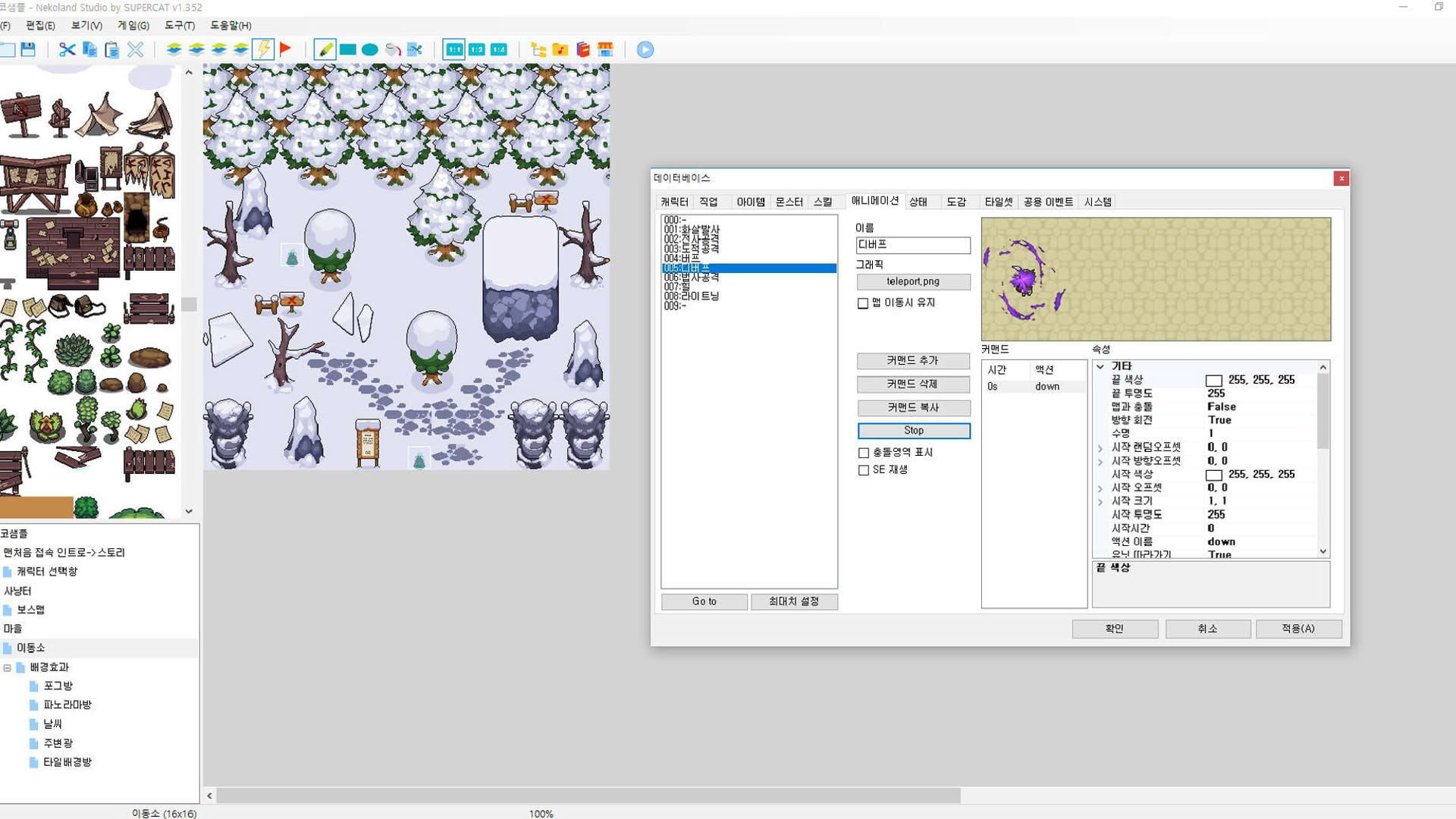Click the red flag icon
Image resolution: width=1456 pixels, height=819 pixels.
pyautogui.click(x=285, y=49)
